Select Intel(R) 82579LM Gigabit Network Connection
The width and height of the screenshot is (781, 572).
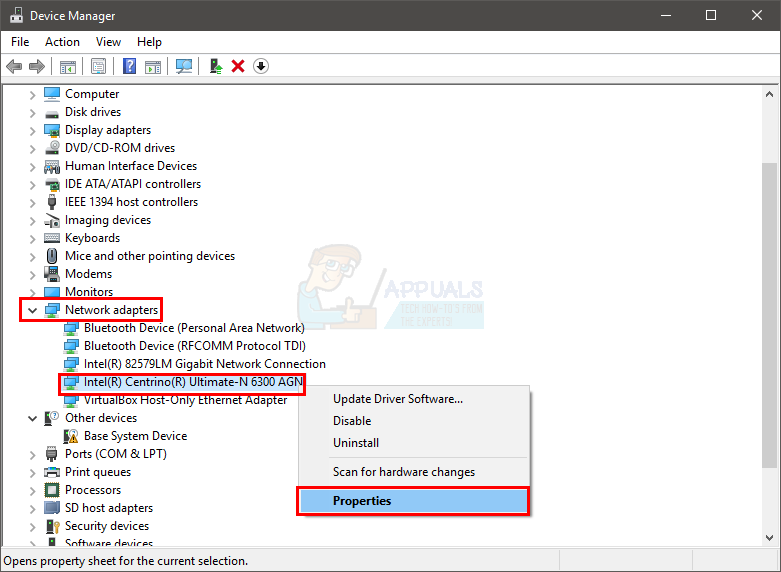tap(205, 364)
